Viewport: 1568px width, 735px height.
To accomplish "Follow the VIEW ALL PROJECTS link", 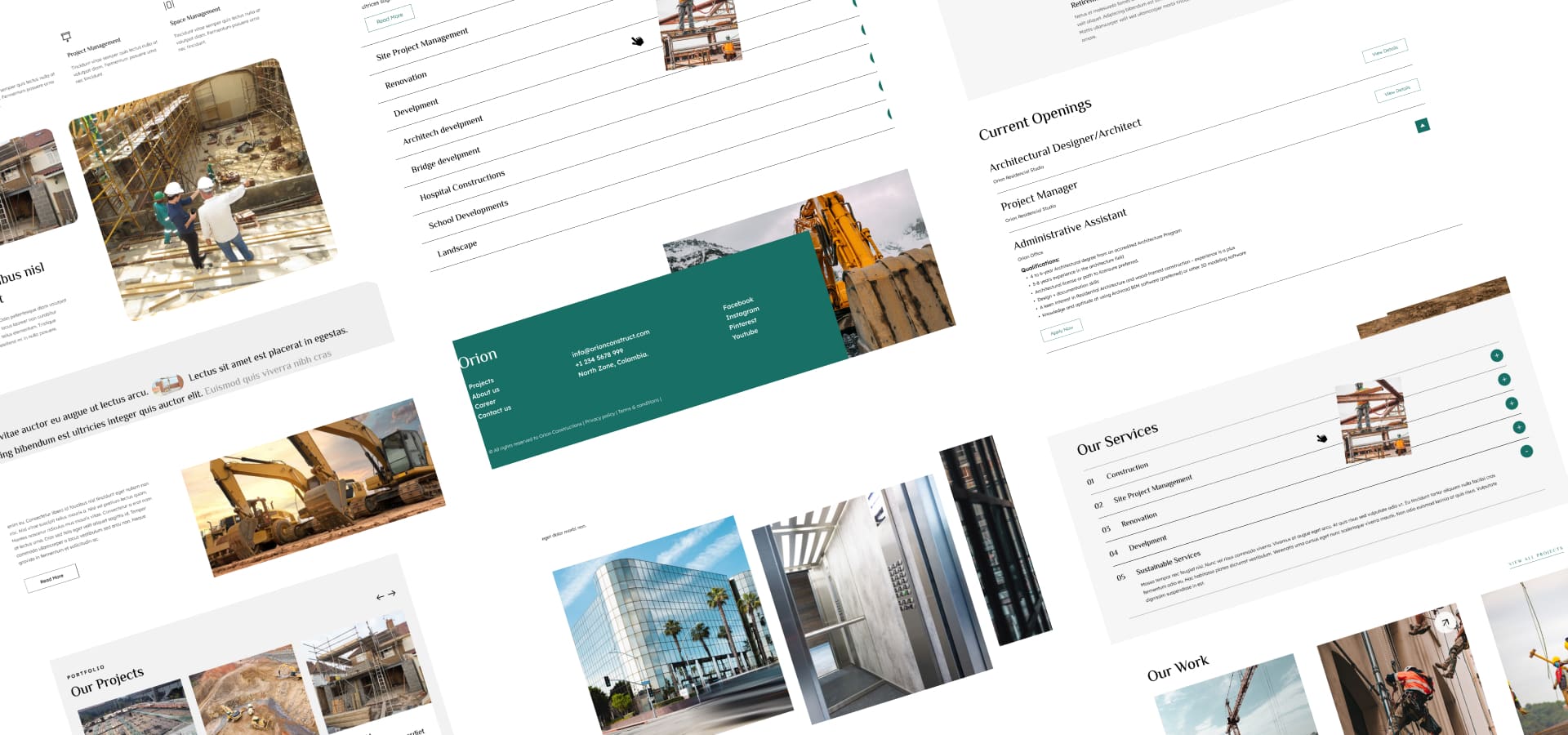I will [1536, 556].
